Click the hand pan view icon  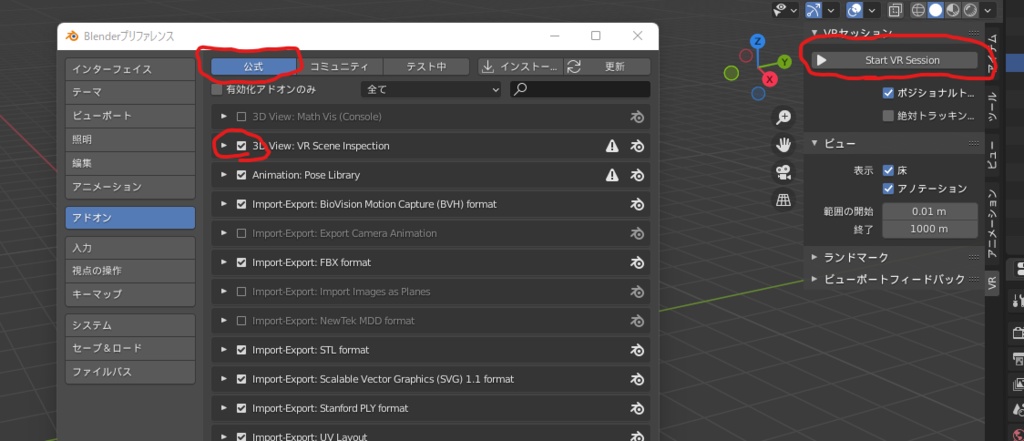tap(783, 144)
